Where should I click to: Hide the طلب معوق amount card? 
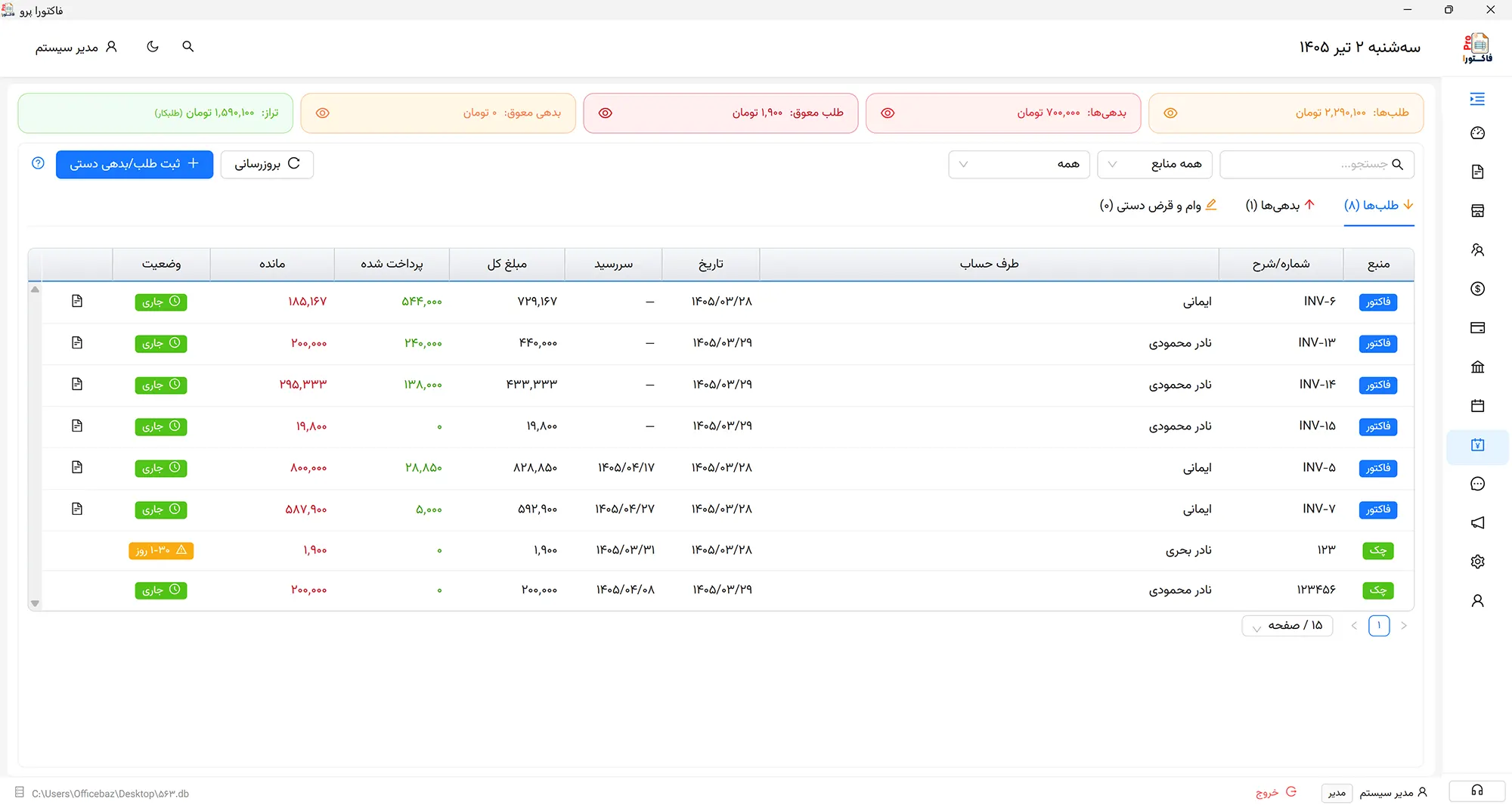[x=605, y=113]
